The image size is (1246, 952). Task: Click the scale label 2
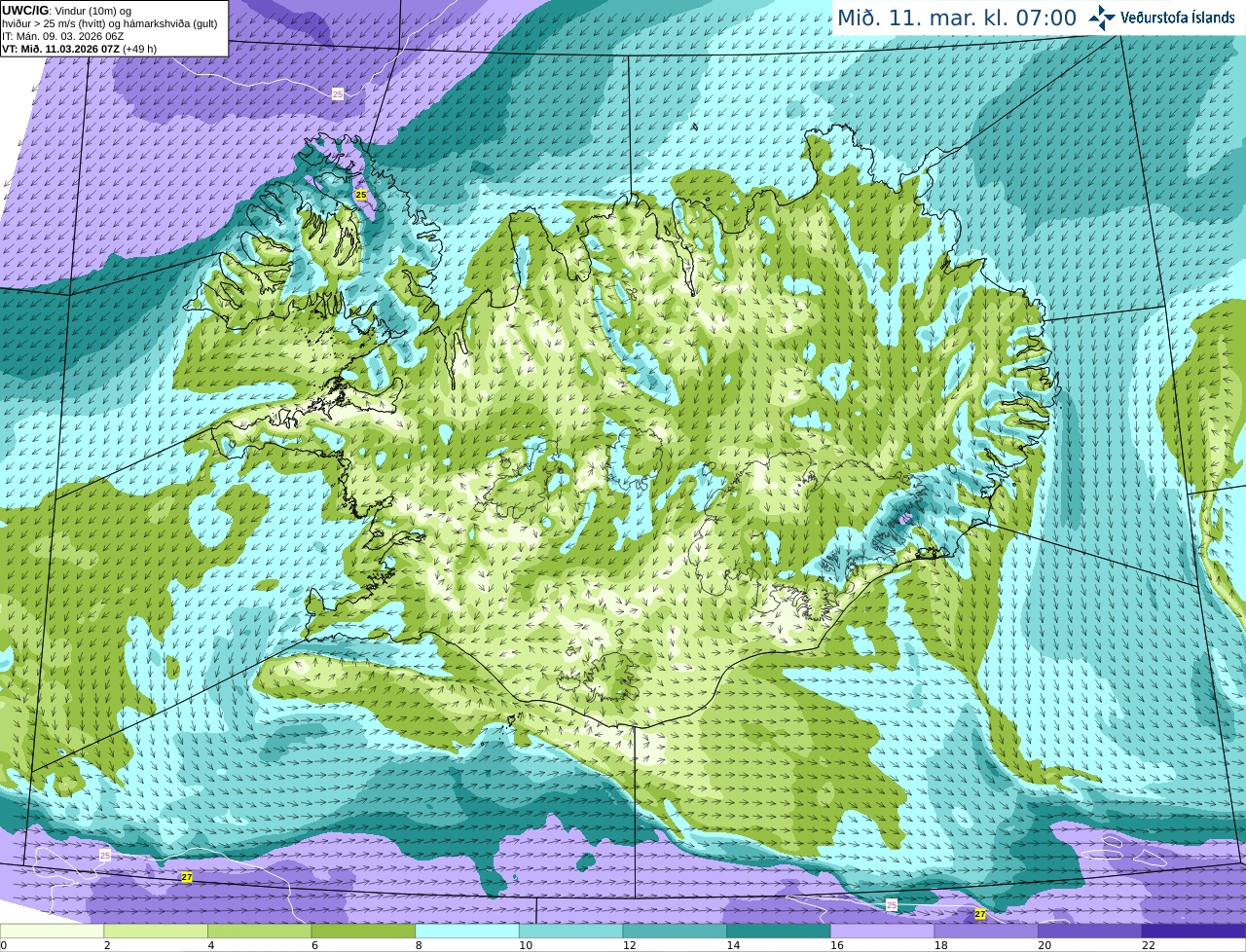point(107,945)
